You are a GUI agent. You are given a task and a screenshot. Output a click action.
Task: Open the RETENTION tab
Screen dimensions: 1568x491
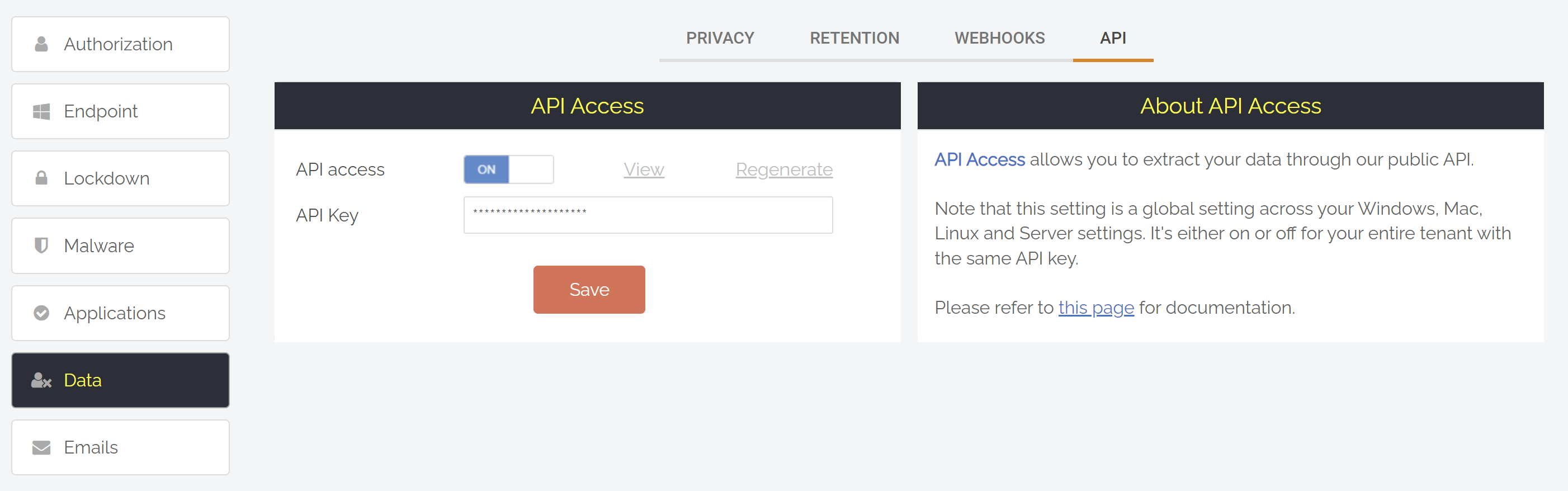854,37
